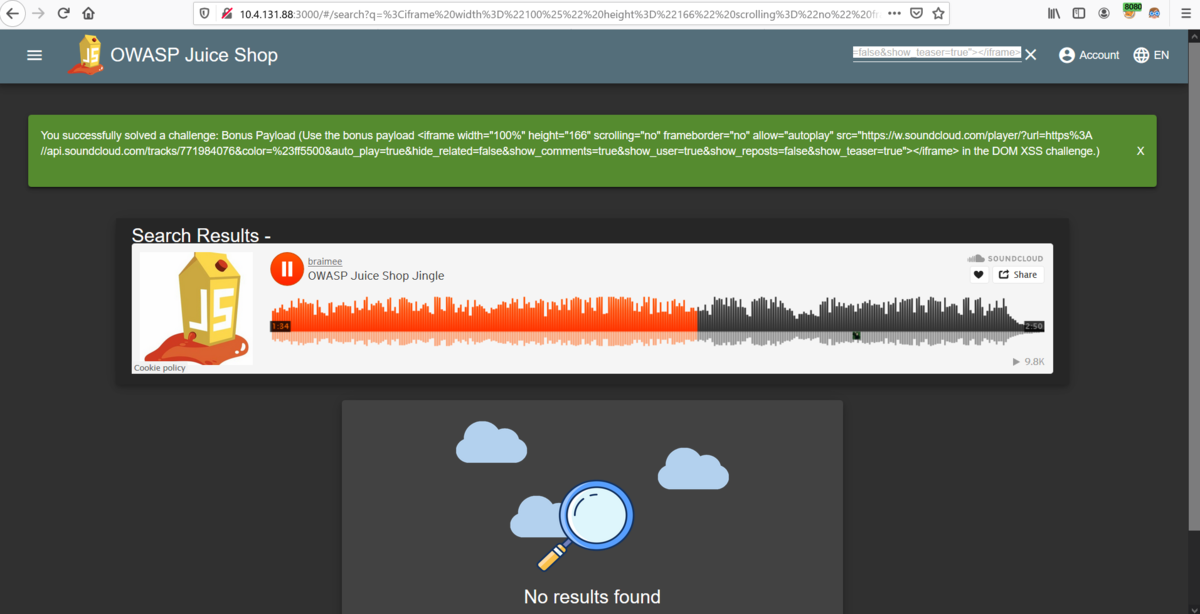This screenshot has width=1200, height=614.
Task: Click the track duration label at waveform end
Action: pos(1034,326)
